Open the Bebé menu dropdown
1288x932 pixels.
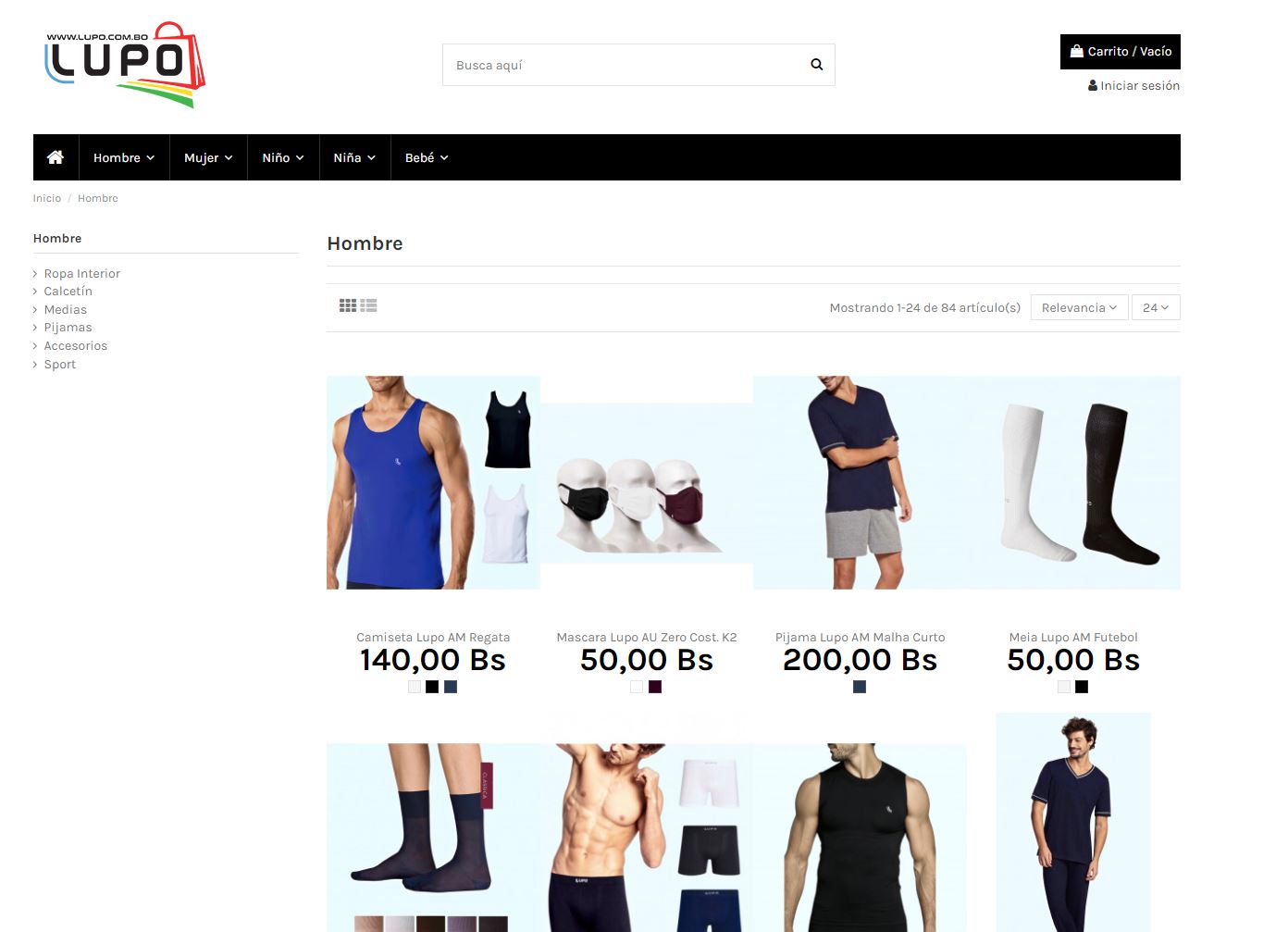coord(426,157)
